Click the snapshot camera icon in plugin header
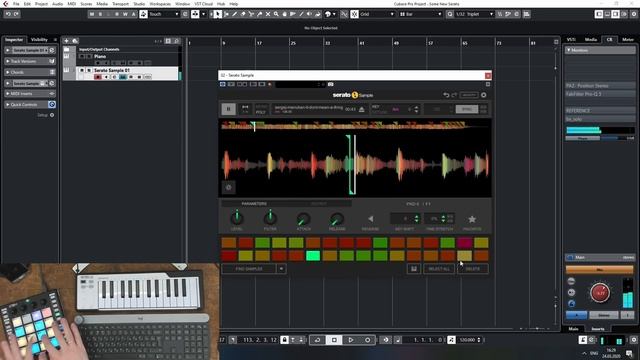 tap(331, 84)
